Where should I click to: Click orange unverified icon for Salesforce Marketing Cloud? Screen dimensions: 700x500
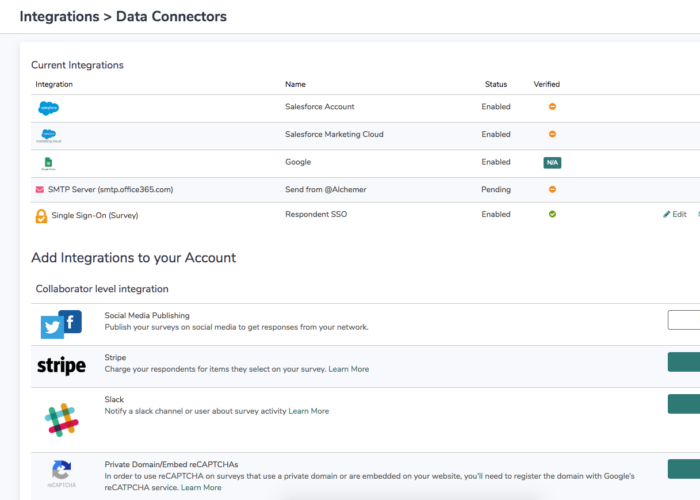pyautogui.click(x=552, y=134)
